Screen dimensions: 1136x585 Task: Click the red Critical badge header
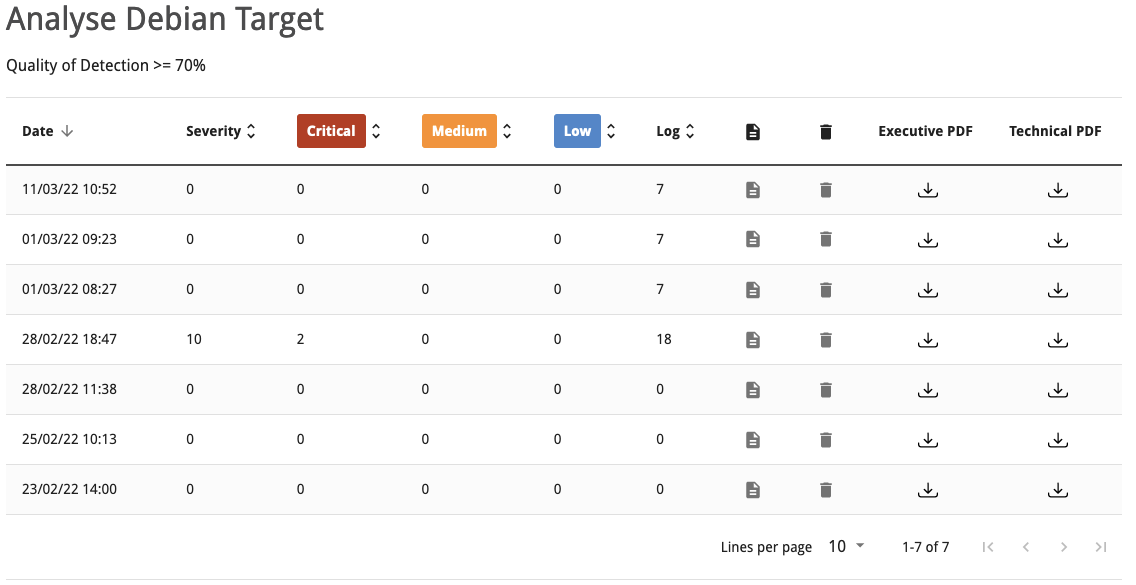[x=331, y=131]
